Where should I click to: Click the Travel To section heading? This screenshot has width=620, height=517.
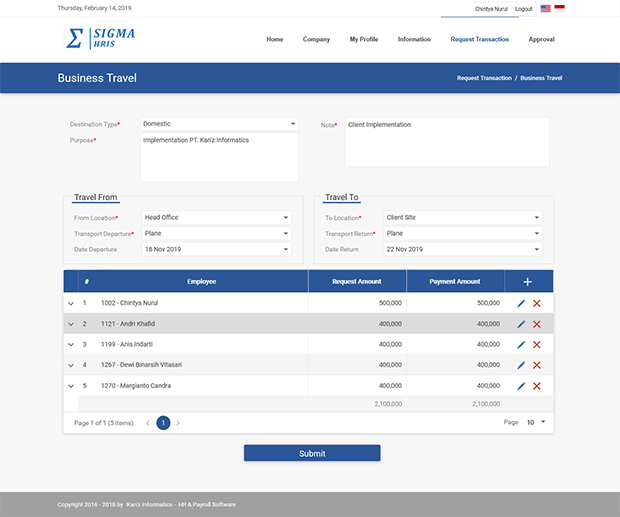point(342,197)
